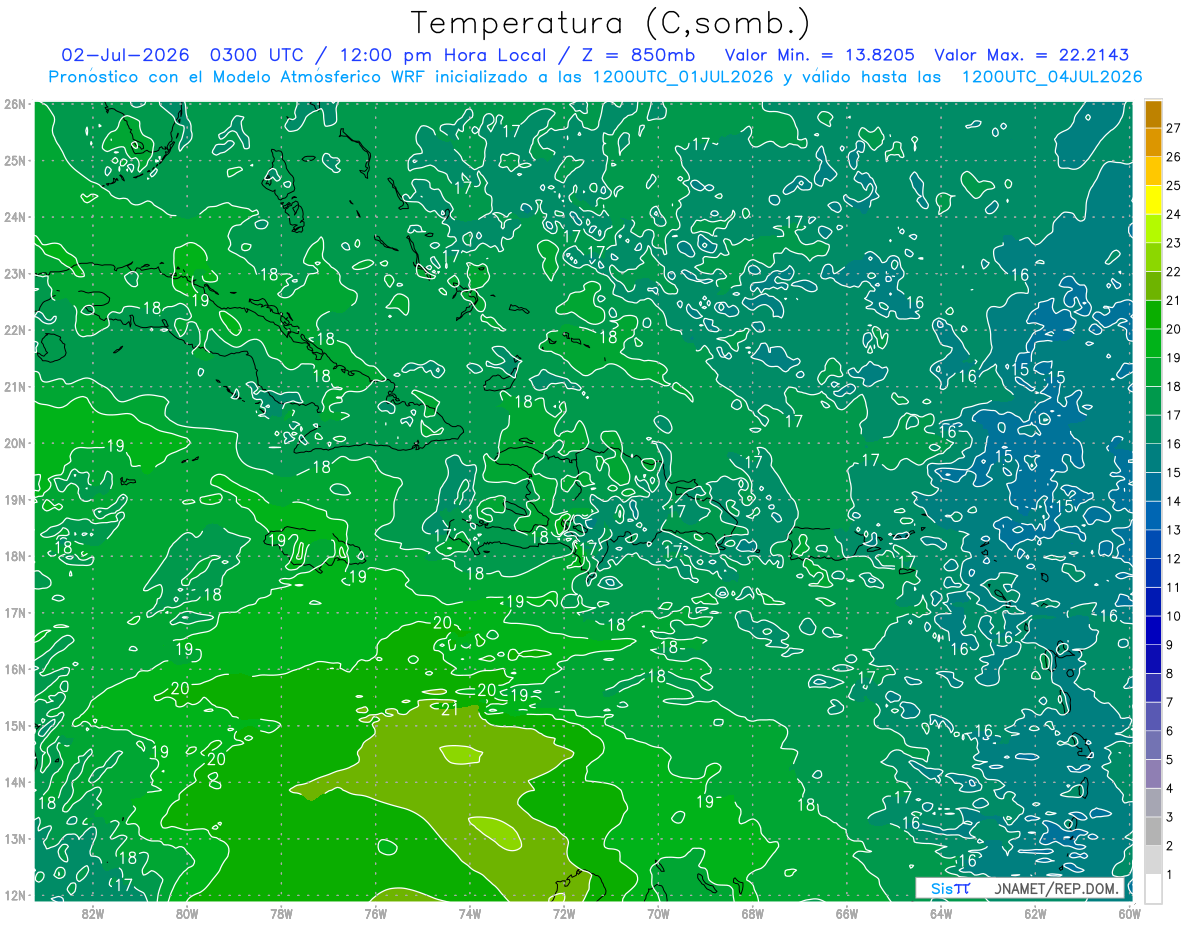This screenshot has height=927, width=1200.
Task: Click the "19N" latitude axis label
Action: click(15, 499)
